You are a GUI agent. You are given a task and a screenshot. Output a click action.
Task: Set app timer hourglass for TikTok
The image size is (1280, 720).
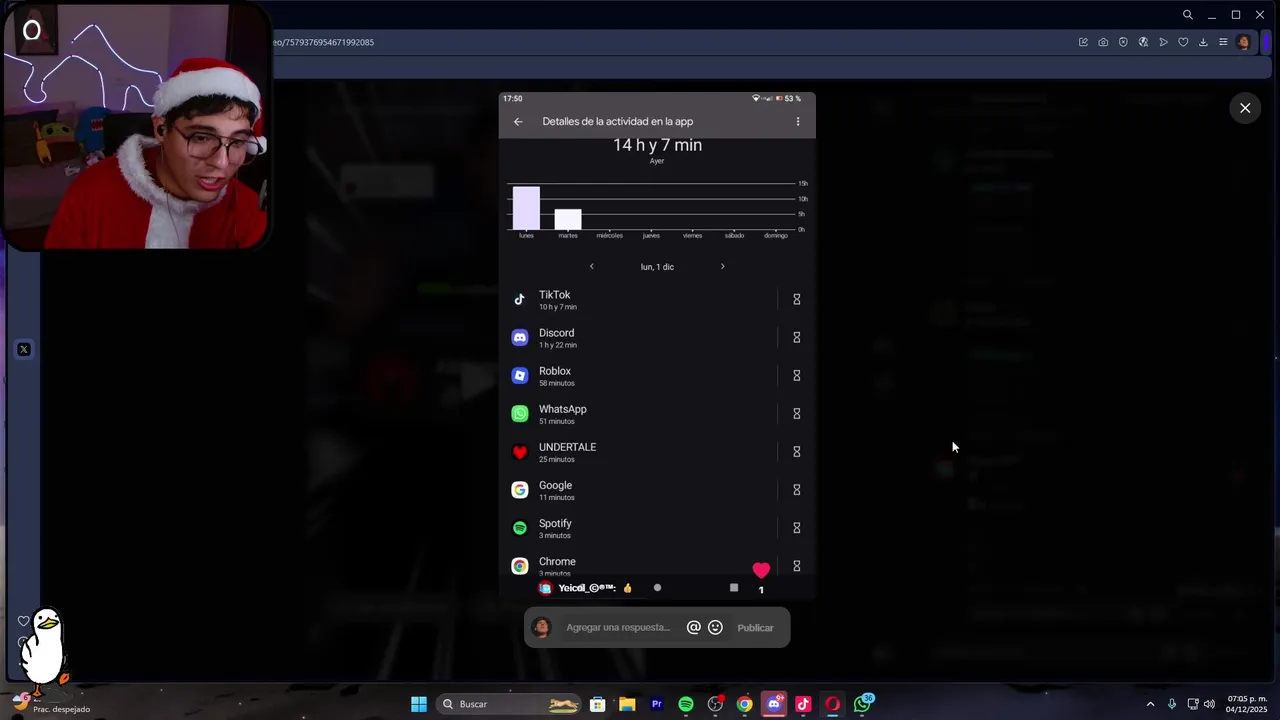click(x=797, y=299)
